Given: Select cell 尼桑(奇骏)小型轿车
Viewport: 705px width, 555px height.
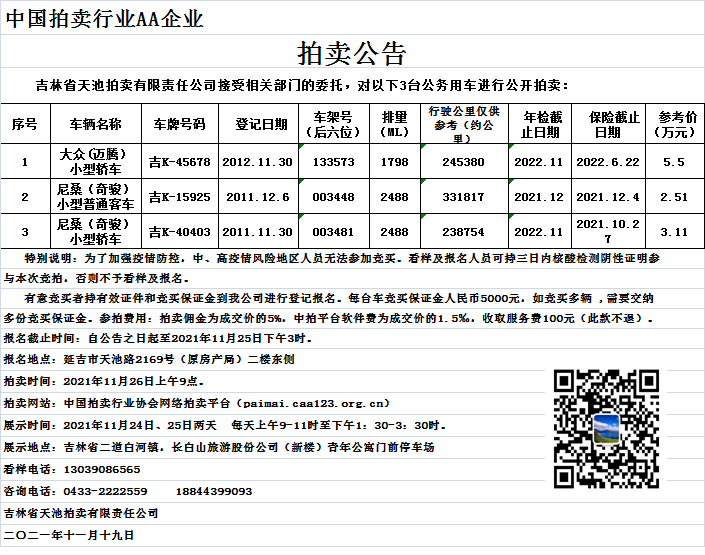Looking at the screenshot, I should click(x=96, y=231).
